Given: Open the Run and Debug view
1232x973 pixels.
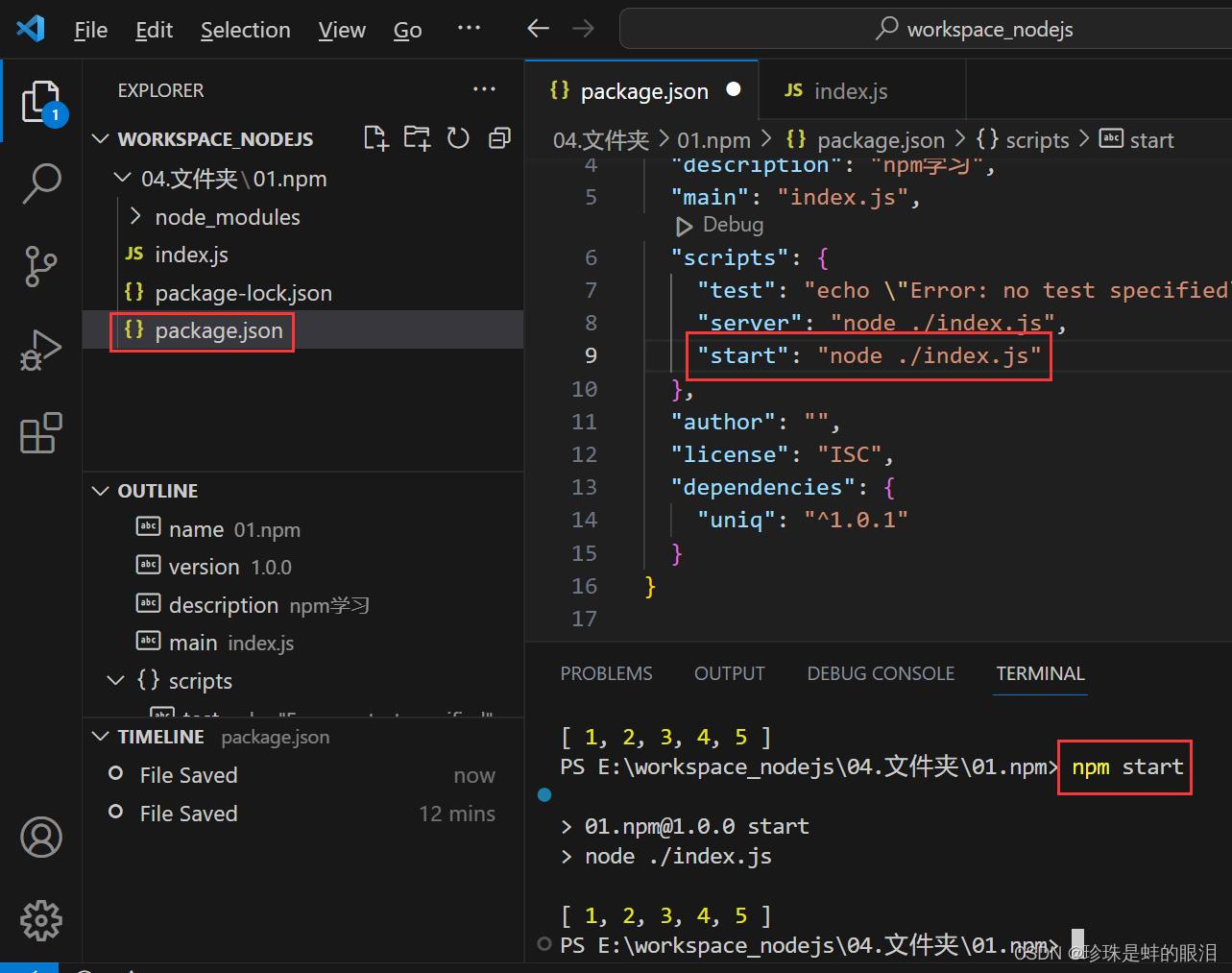Looking at the screenshot, I should [x=41, y=350].
